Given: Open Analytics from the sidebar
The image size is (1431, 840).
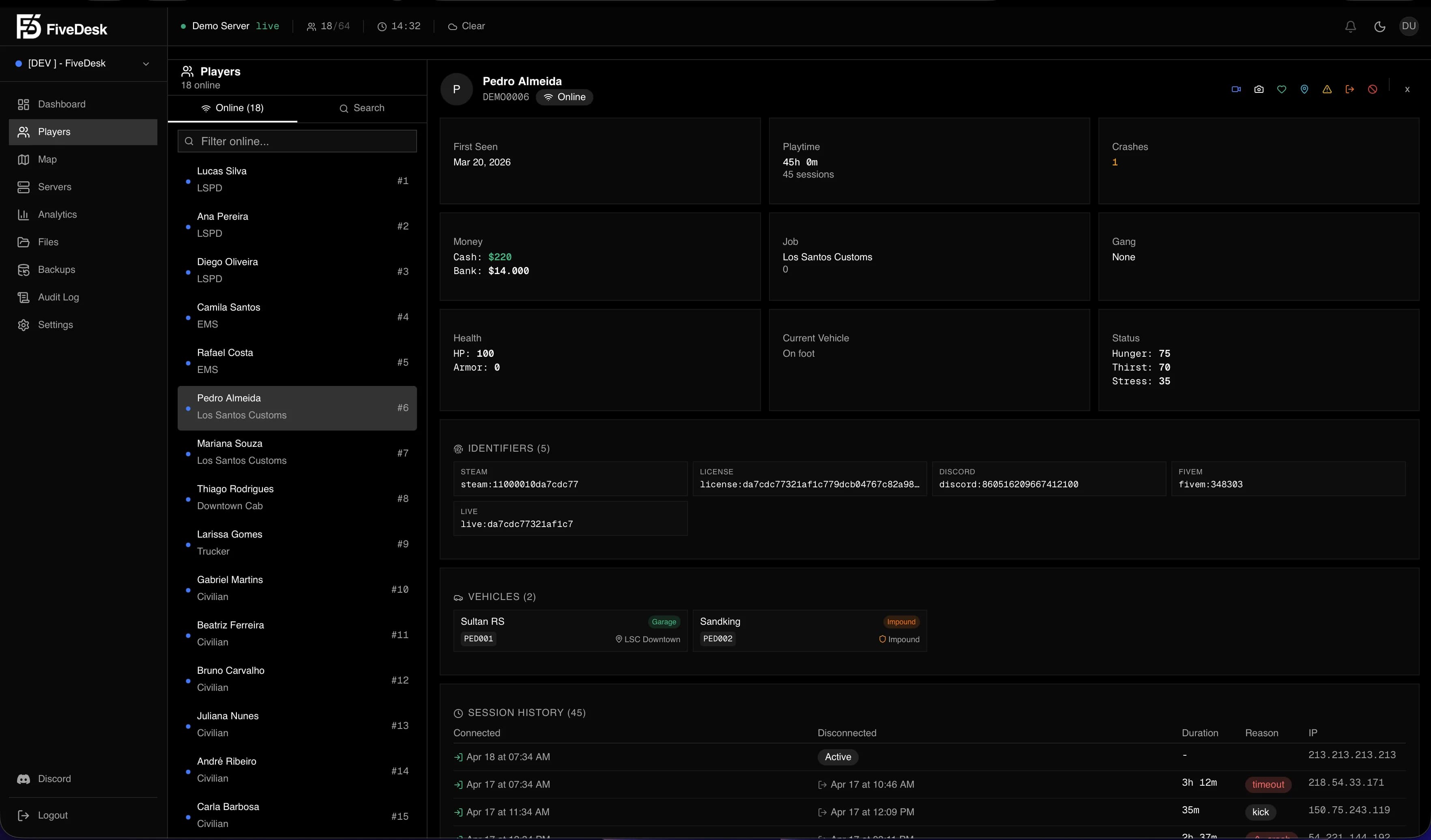Looking at the screenshot, I should point(83,214).
